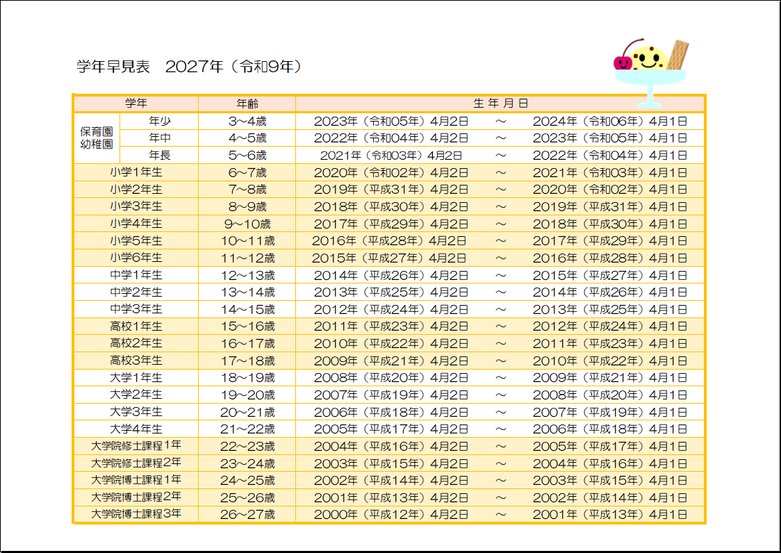Click the 大学4年生 cell
Viewport: 781px width, 553px height.
point(136,429)
